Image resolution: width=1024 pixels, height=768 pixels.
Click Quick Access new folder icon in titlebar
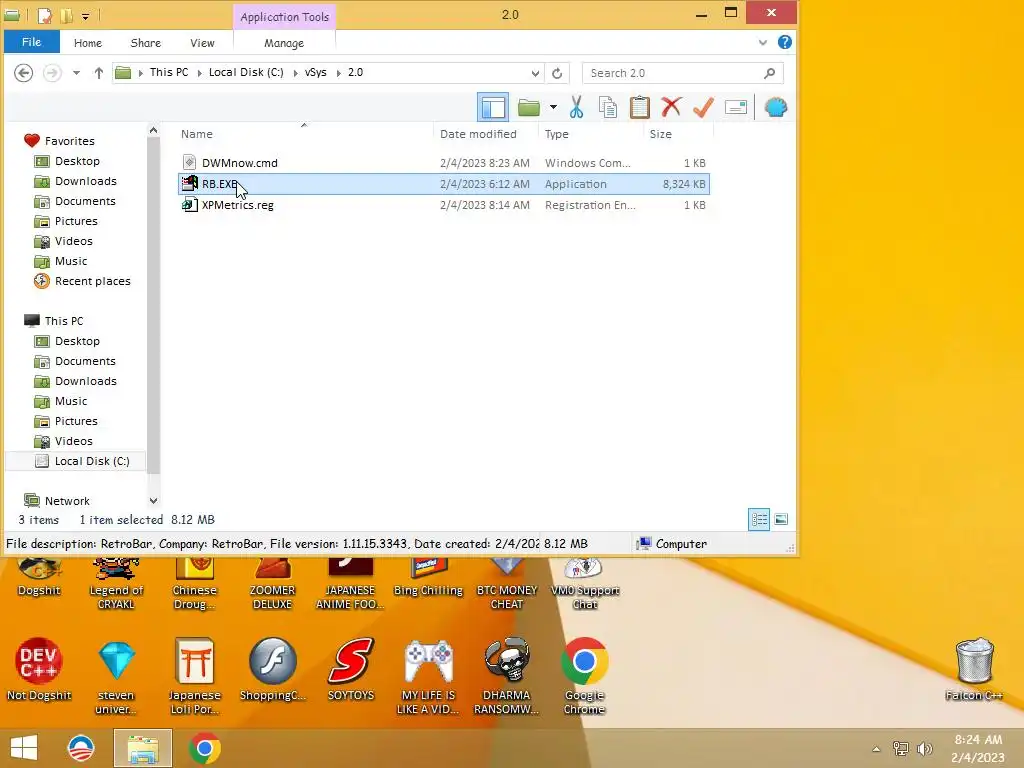coord(66,15)
